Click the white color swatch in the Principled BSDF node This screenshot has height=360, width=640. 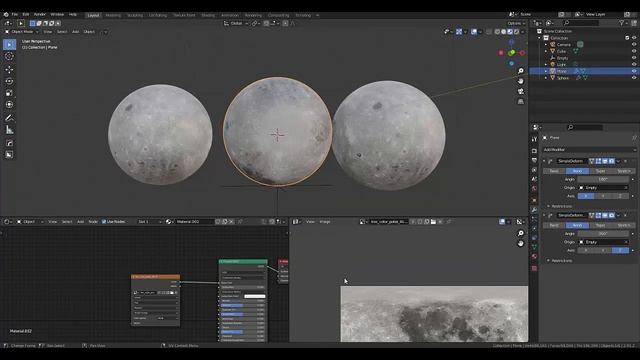255,296
